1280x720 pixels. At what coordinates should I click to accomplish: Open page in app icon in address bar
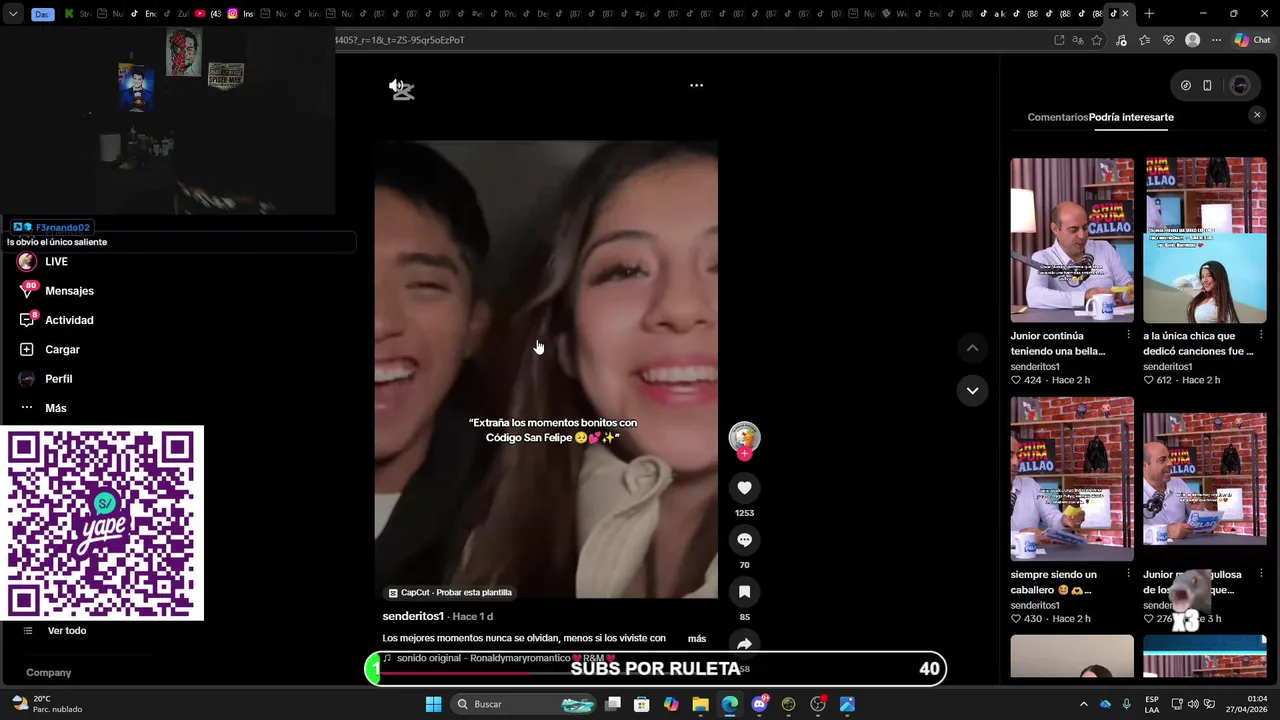[1059, 40]
